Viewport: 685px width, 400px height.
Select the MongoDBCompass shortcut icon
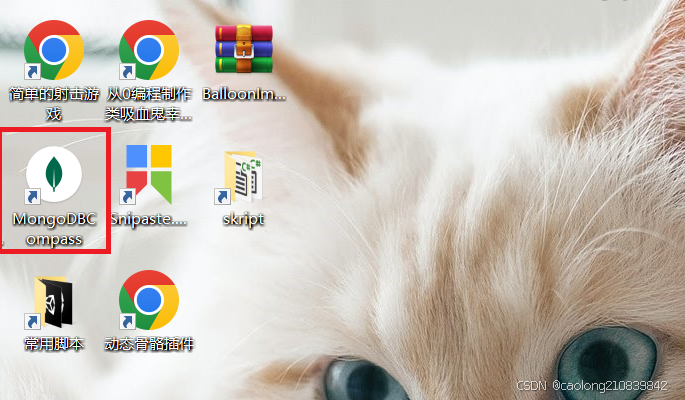(x=53, y=175)
